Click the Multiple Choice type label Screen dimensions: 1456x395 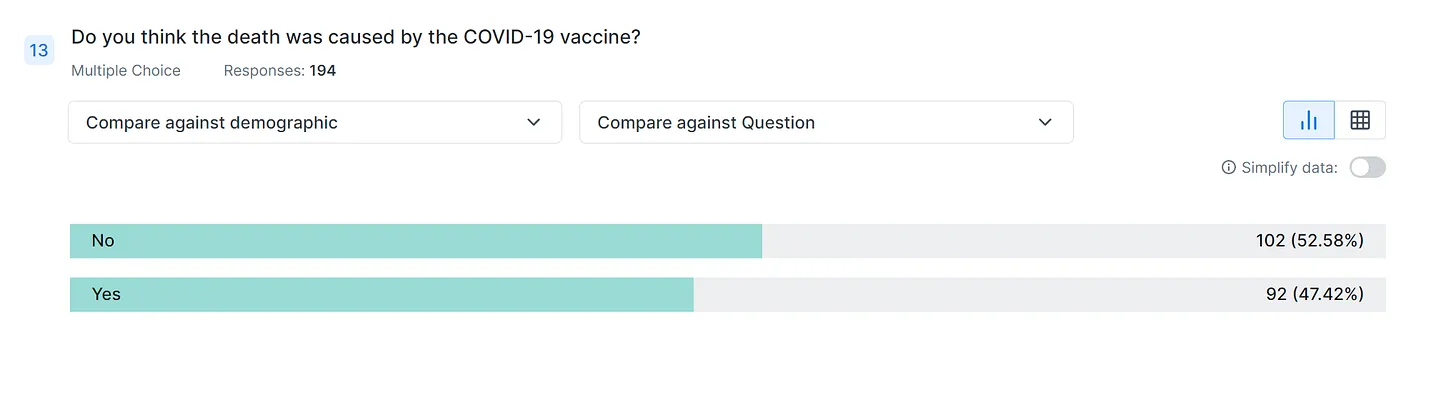coord(126,71)
